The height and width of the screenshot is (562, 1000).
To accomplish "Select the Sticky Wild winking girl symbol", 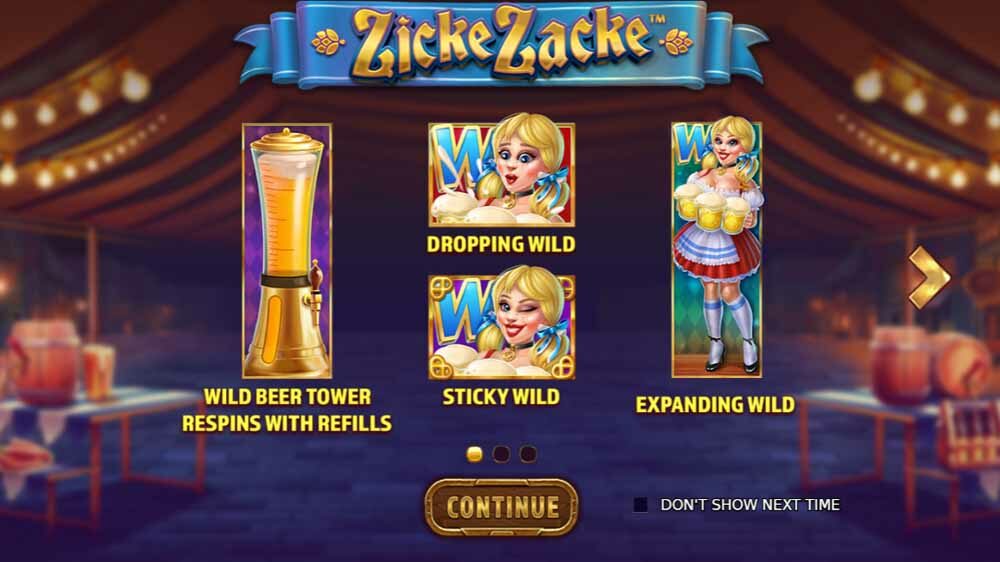I will (502, 326).
